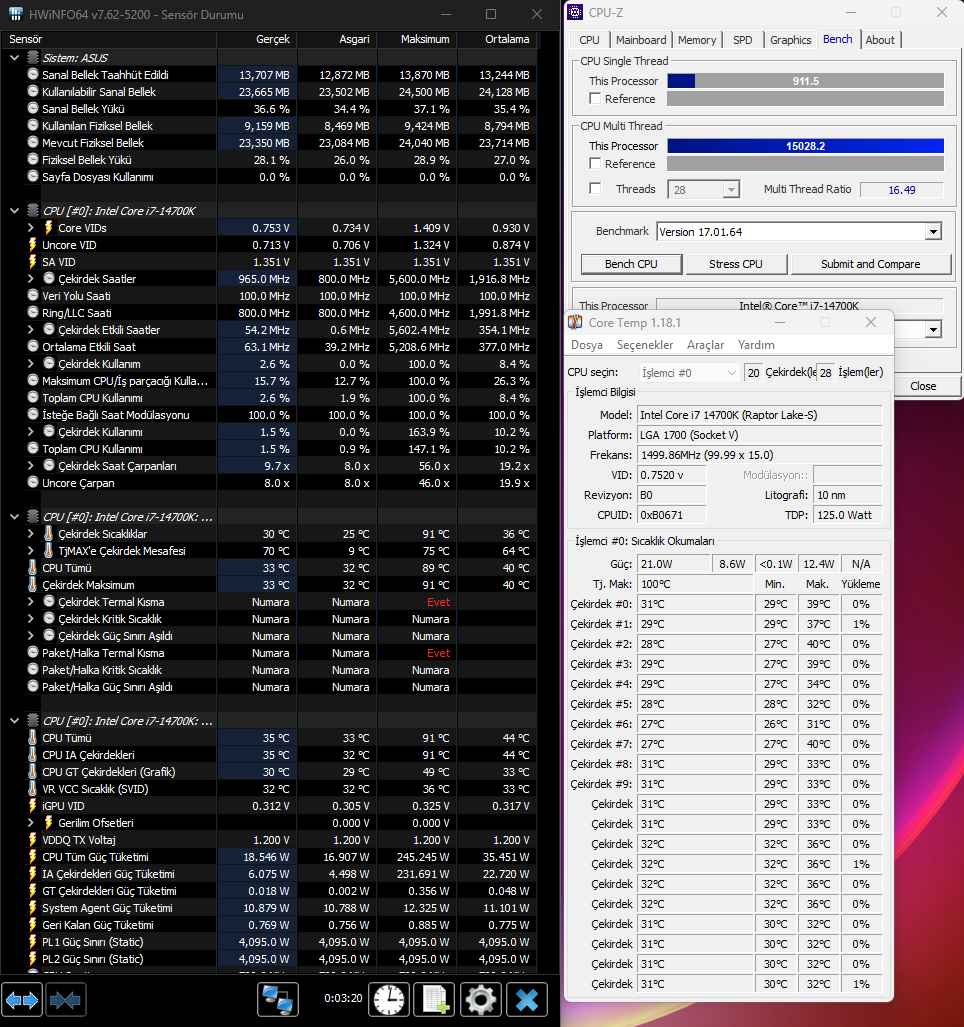Viewport: 964px width, 1027px height.
Task: Click the thermometer icon beside VR VCC Sıcaklık
Action: click(32, 789)
